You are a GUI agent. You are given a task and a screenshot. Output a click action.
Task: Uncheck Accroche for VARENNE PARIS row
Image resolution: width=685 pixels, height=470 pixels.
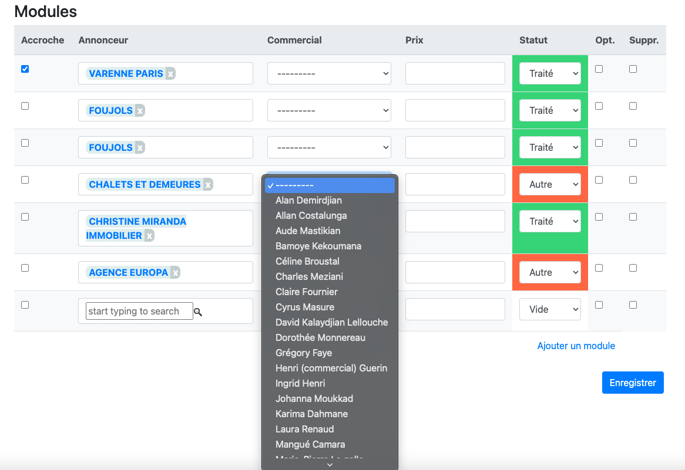coord(25,69)
